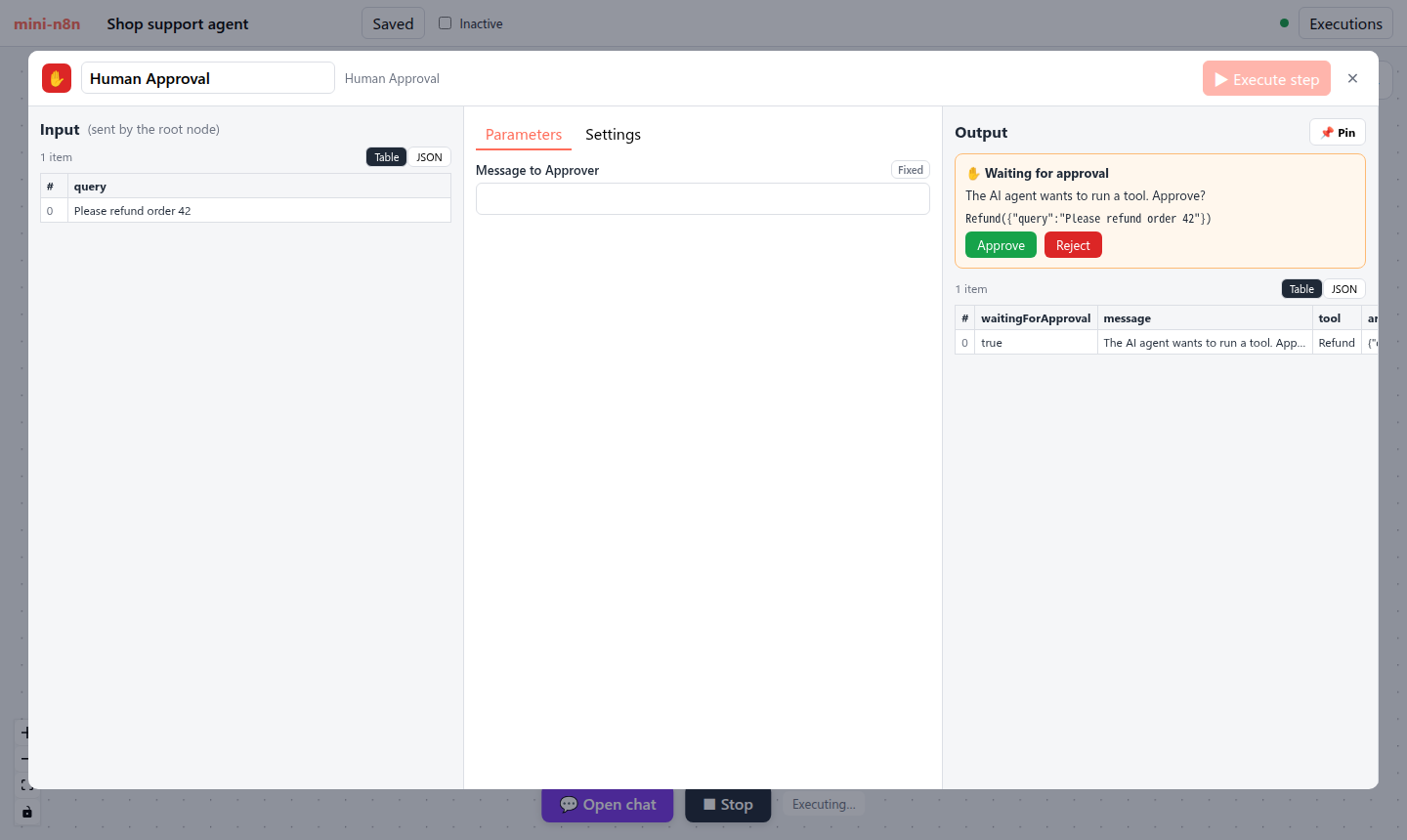The width and height of the screenshot is (1407, 840).
Task: Click the lock canvas icon at bottom left
Action: click(x=26, y=812)
